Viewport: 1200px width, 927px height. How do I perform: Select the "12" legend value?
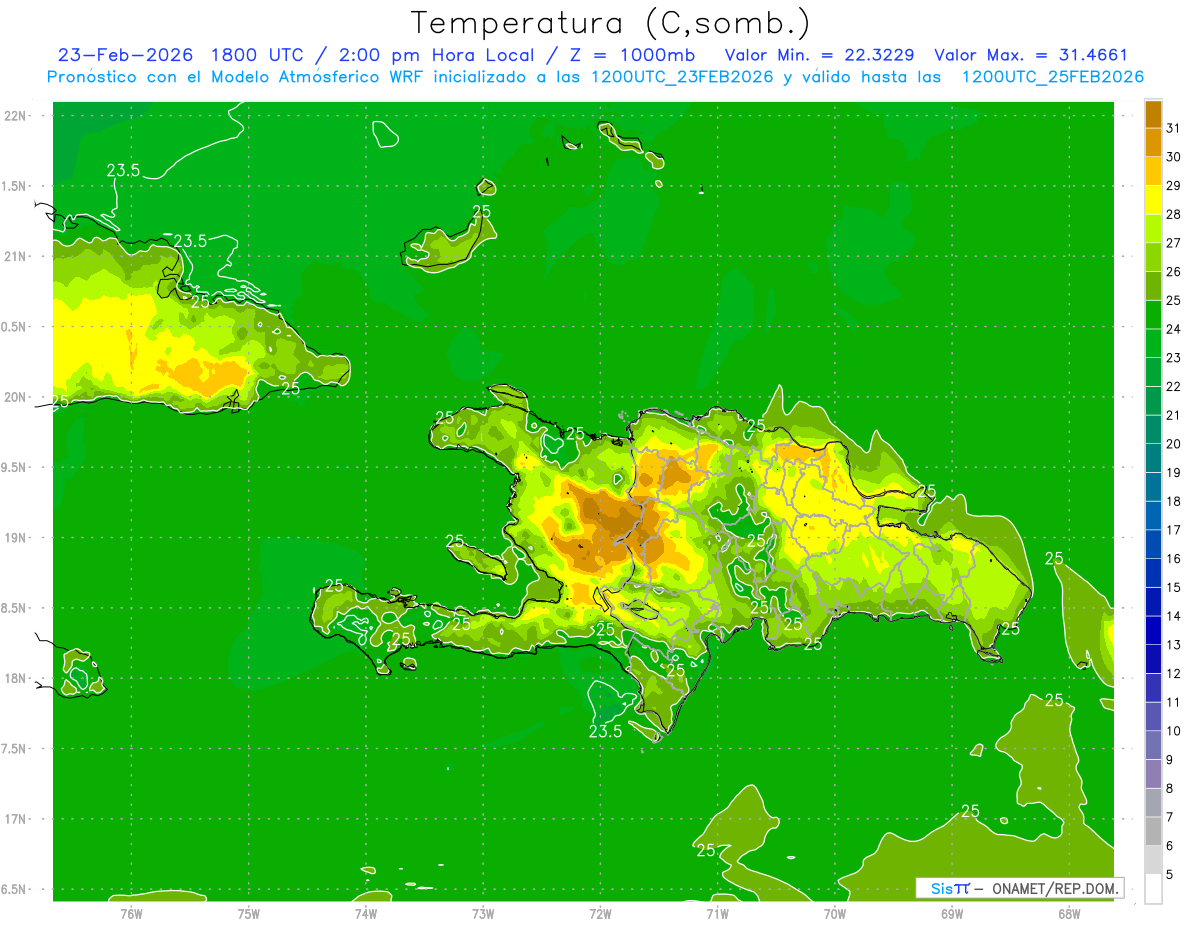click(x=1173, y=674)
